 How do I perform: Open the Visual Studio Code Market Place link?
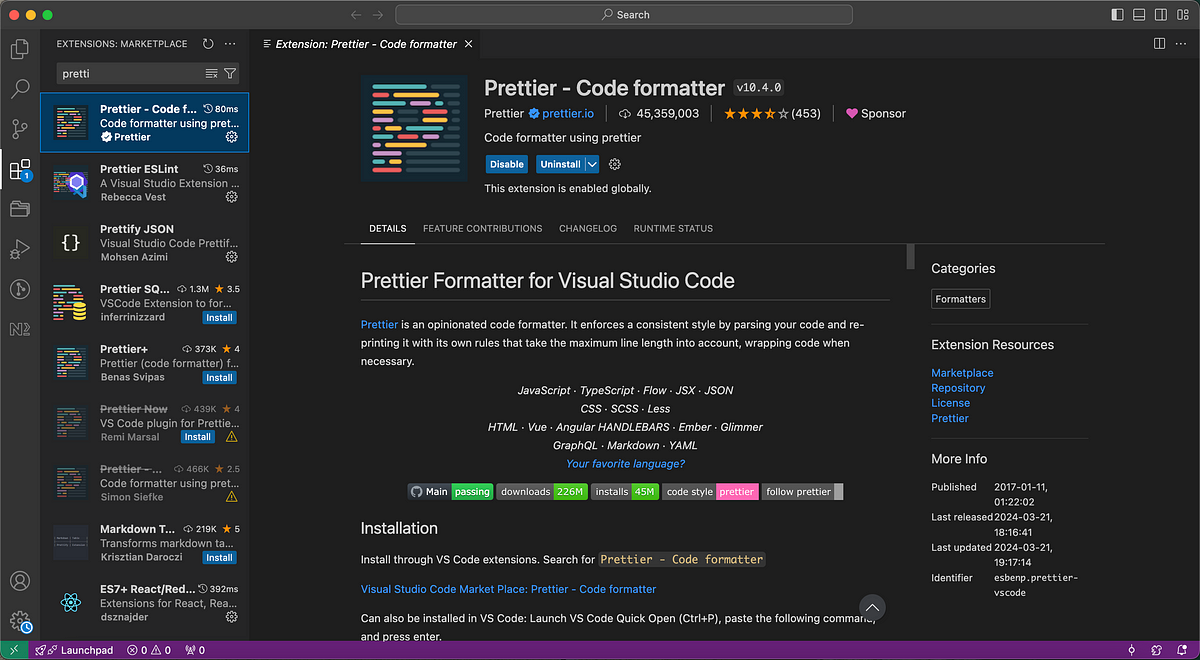click(x=508, y=589)
